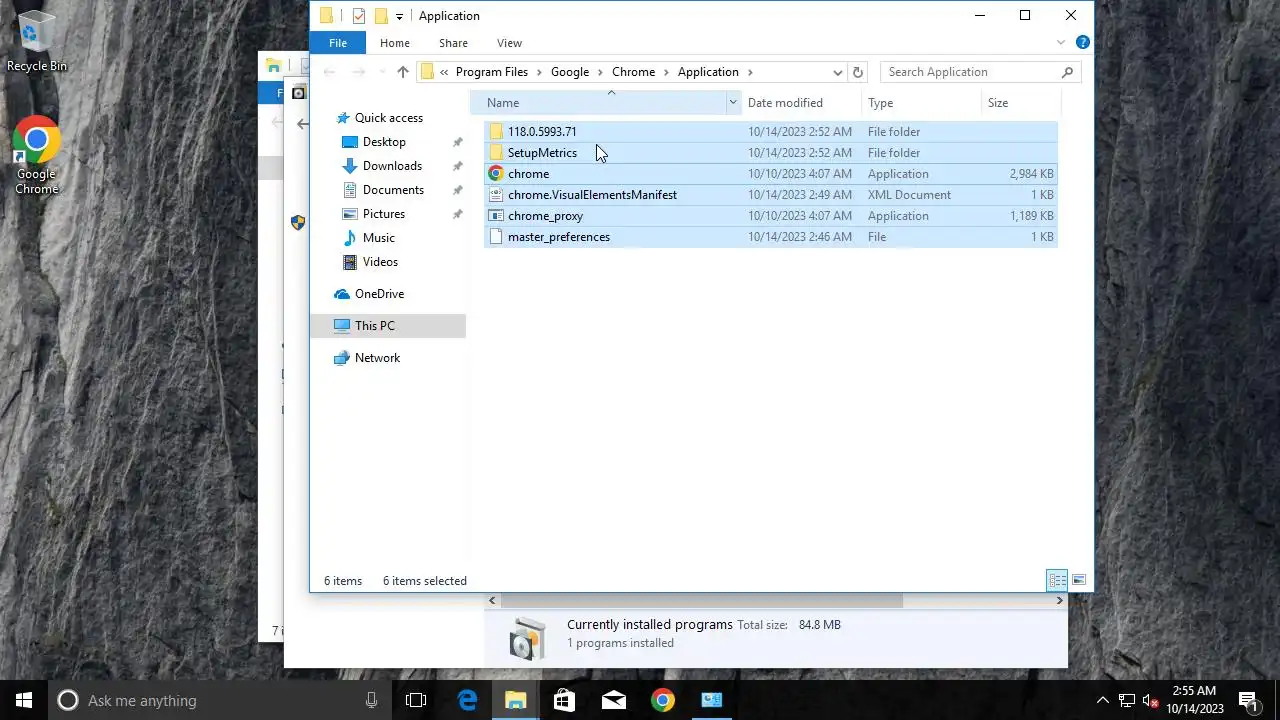Click the chrome_proxy file icon

(496, 216)
